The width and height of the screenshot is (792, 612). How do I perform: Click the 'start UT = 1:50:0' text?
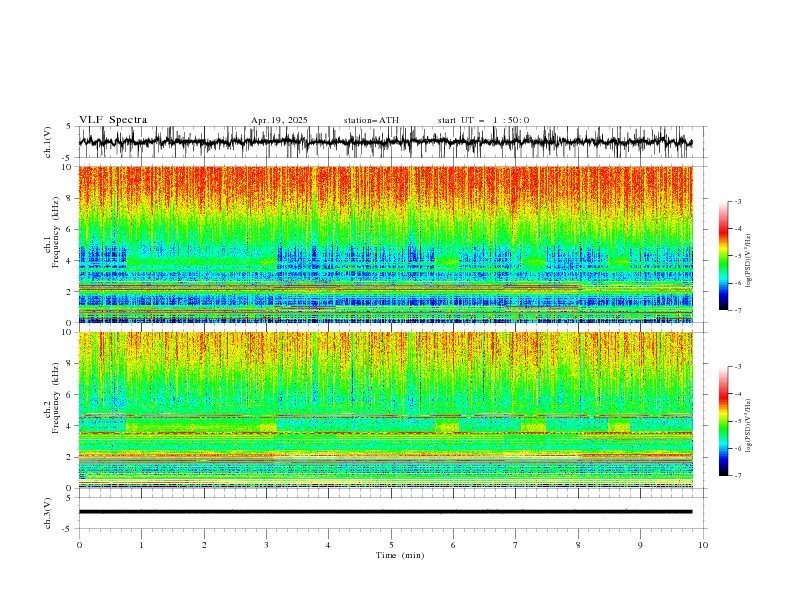point(483,120)
